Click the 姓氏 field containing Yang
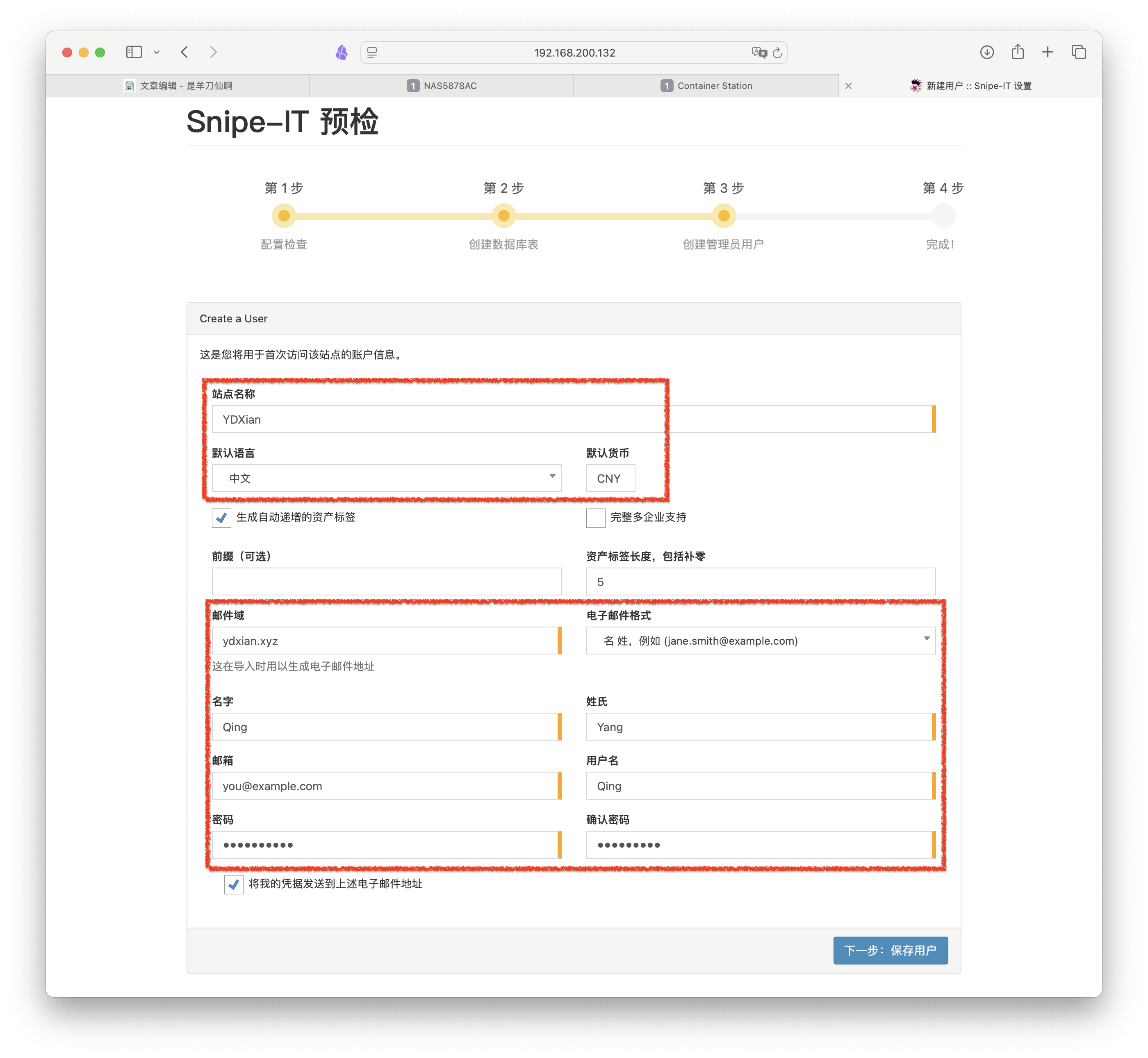 coord(761,727)
